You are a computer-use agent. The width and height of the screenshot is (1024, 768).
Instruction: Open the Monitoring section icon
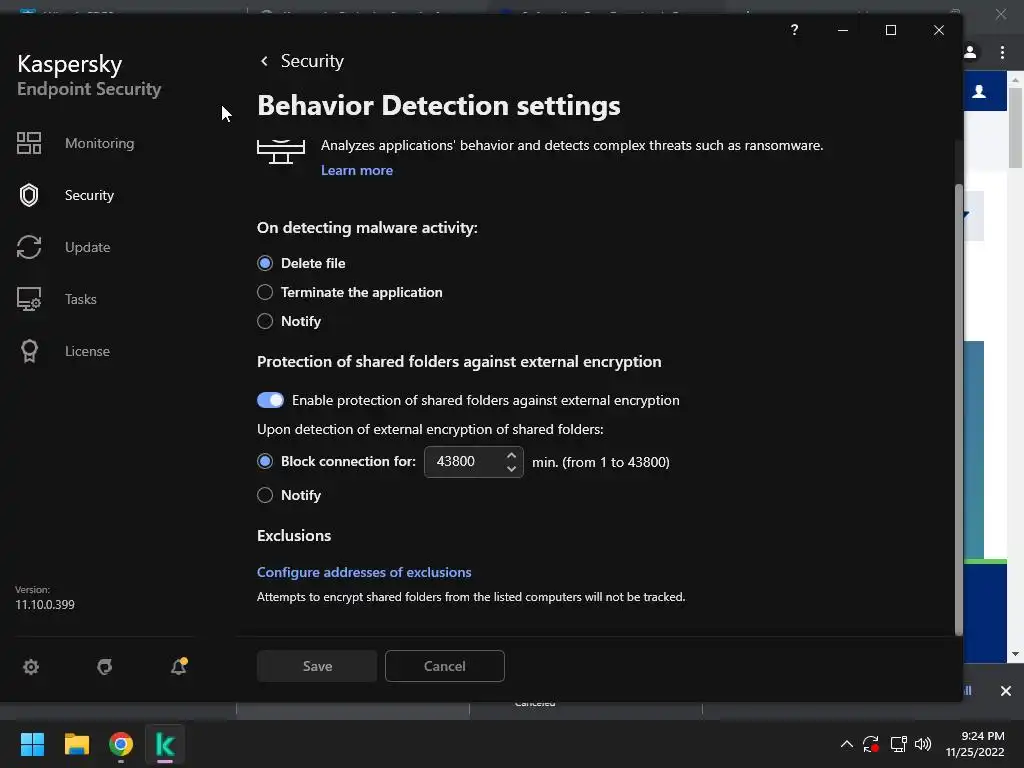pyautogui.click(x=29, y=143)
